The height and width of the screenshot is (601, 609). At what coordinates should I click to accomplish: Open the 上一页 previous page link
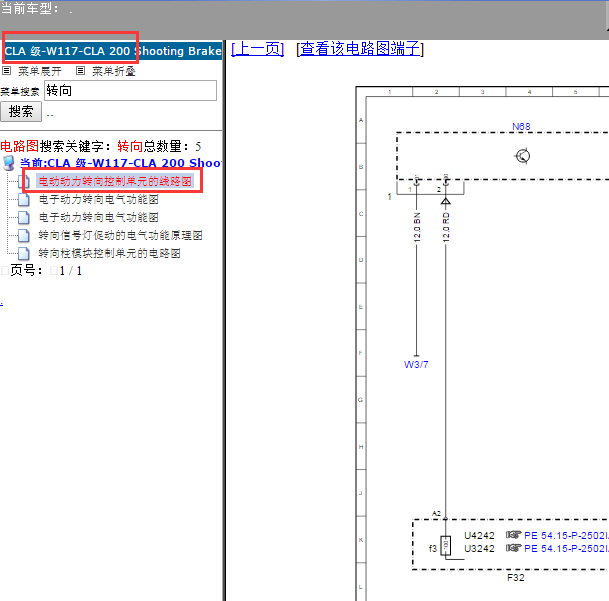tap(258, 49)
